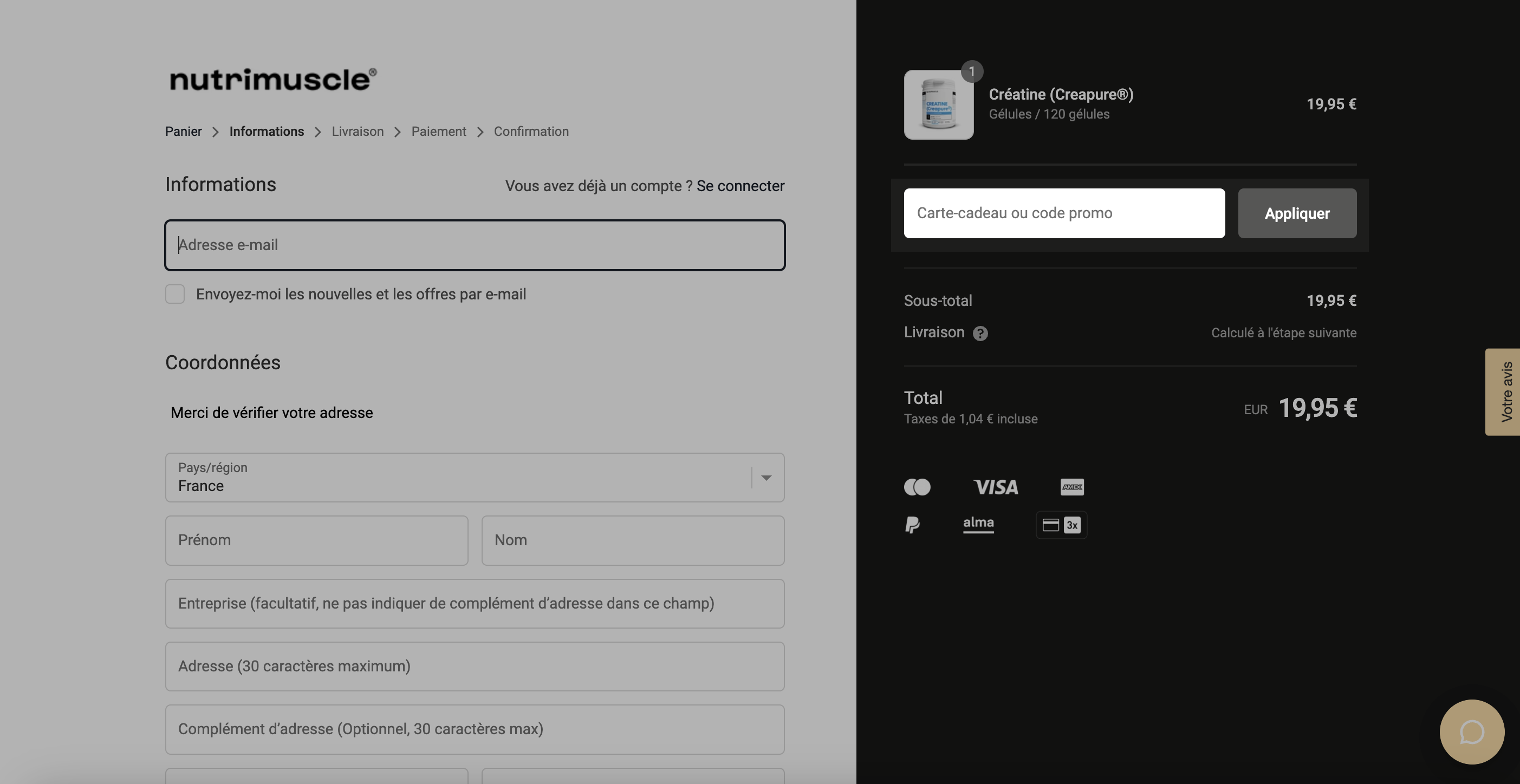
Task: Select the Paiement breadcrumb step
Action: (x=438, y=132)
